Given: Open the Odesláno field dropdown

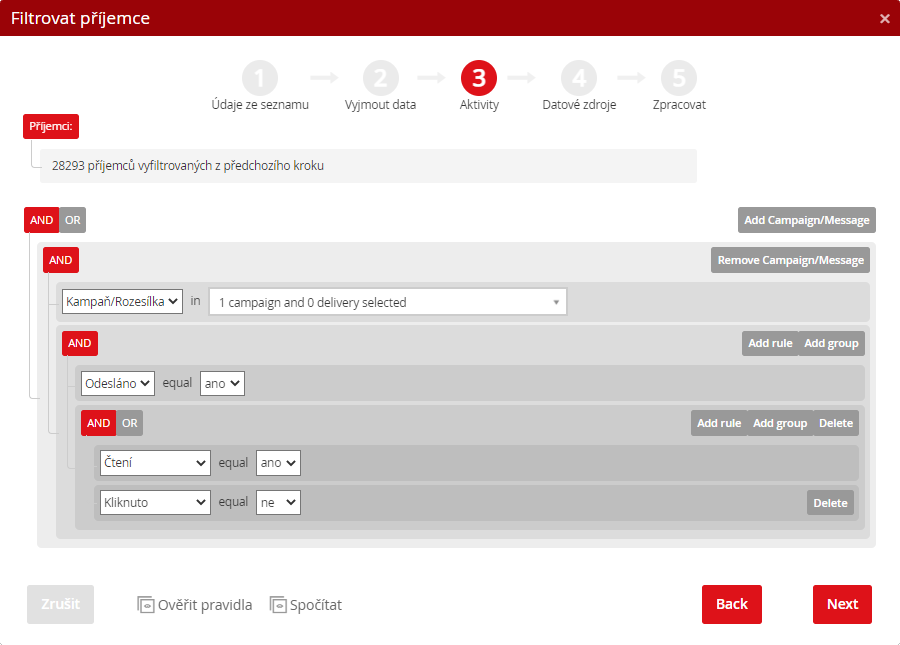Looking at the screenshot, I should tap(118, 383).
